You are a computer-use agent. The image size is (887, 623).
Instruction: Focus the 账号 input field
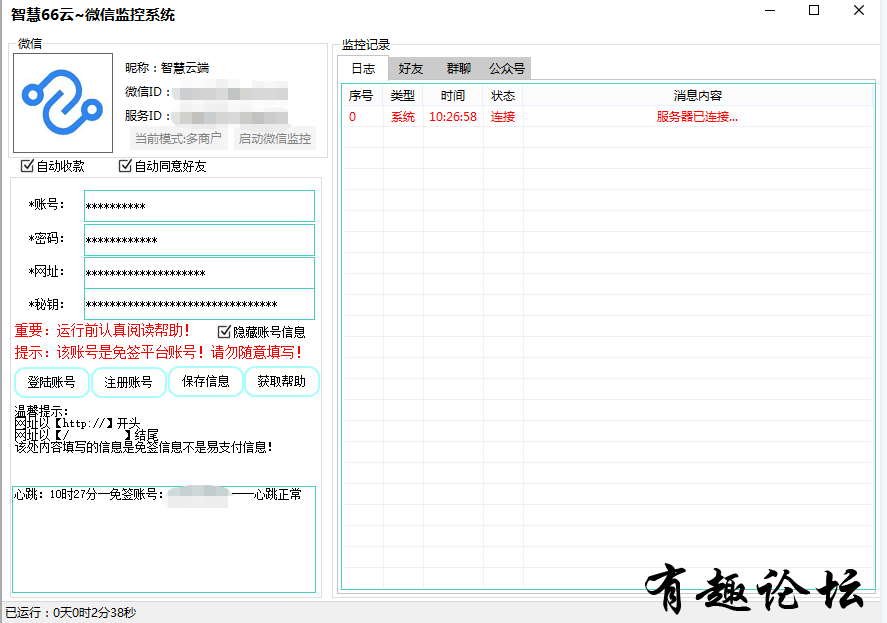(x=199, y=206)
